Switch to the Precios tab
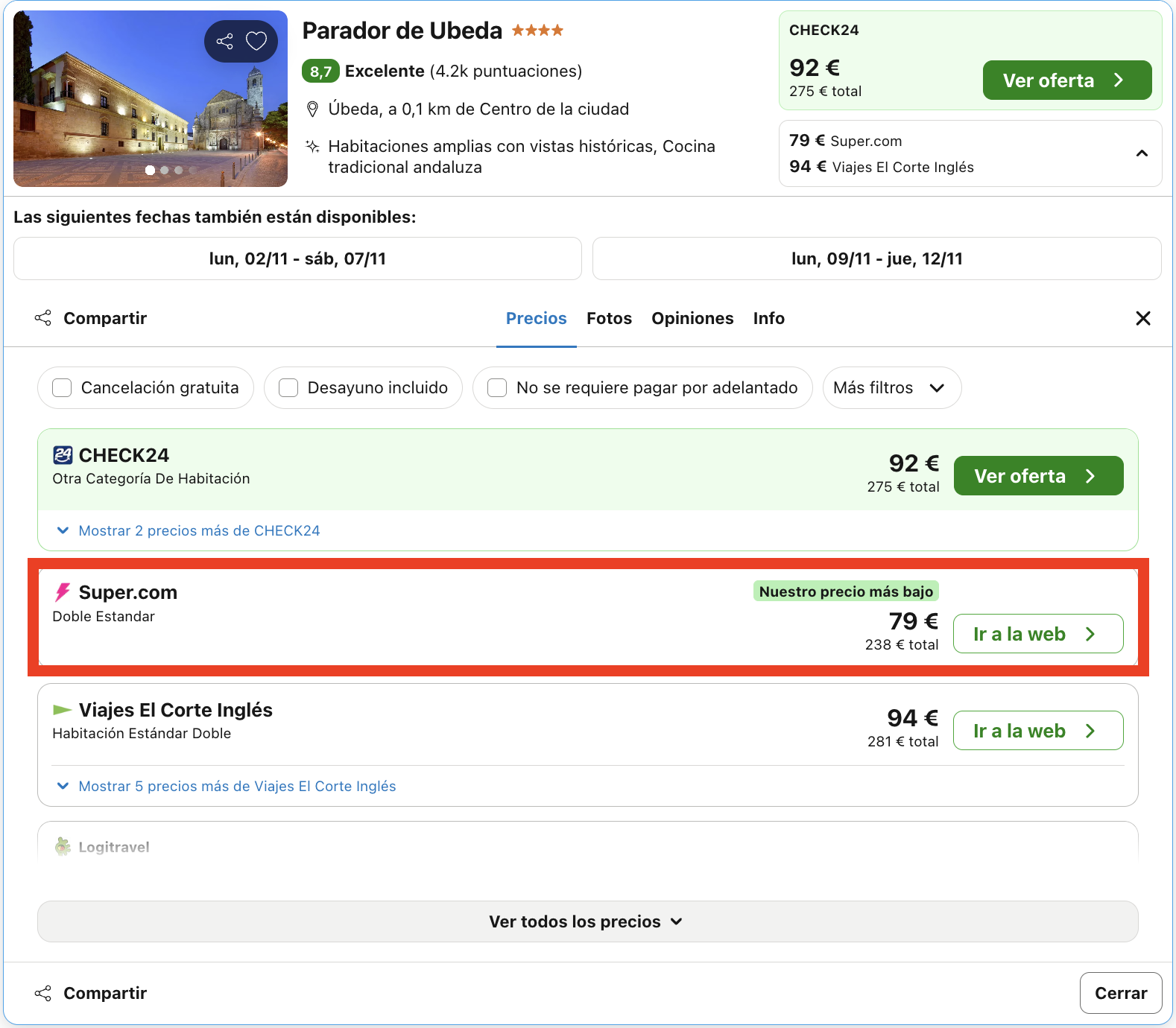The image size is (1176, 1028). pos(537,318)
